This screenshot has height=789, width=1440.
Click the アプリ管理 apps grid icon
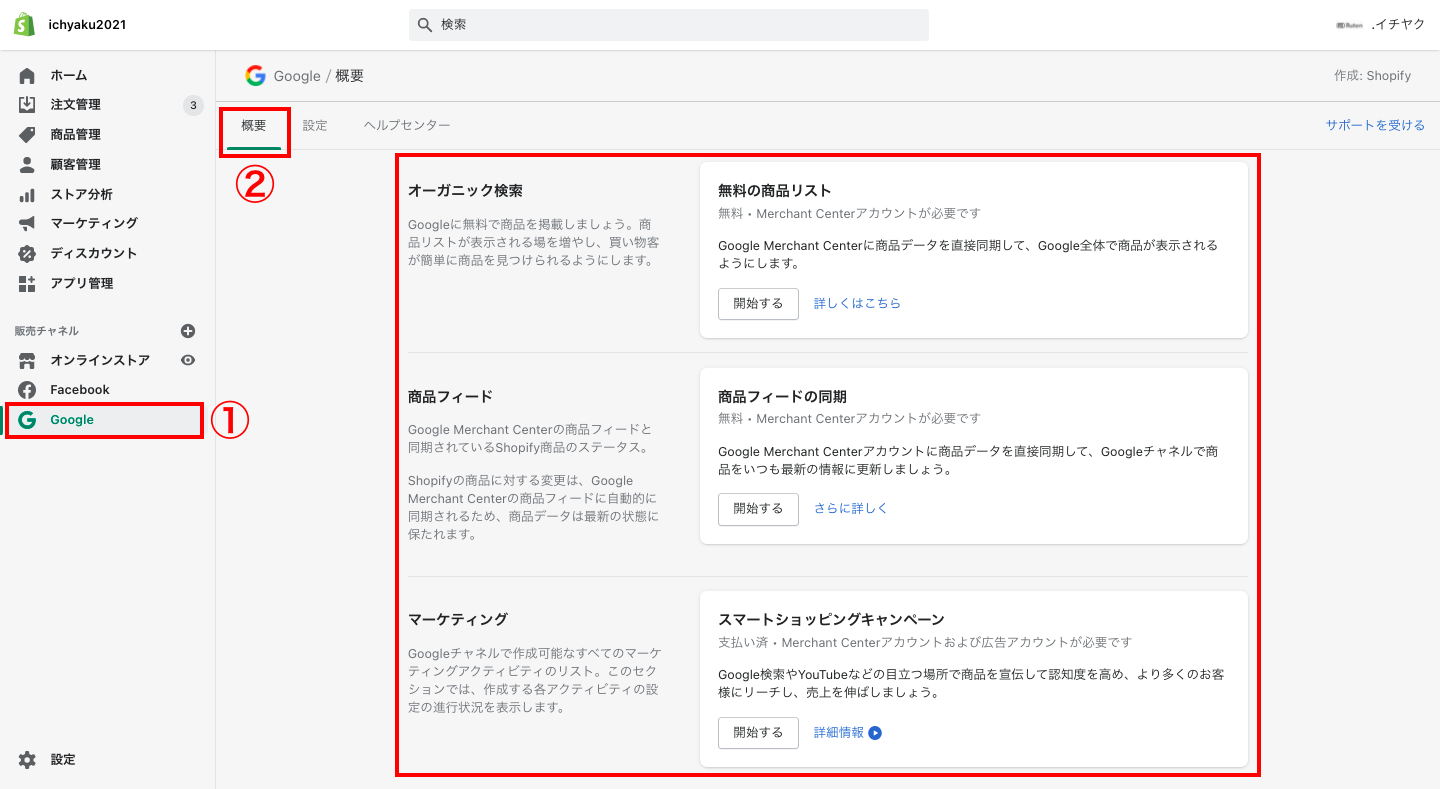(27, 284)
